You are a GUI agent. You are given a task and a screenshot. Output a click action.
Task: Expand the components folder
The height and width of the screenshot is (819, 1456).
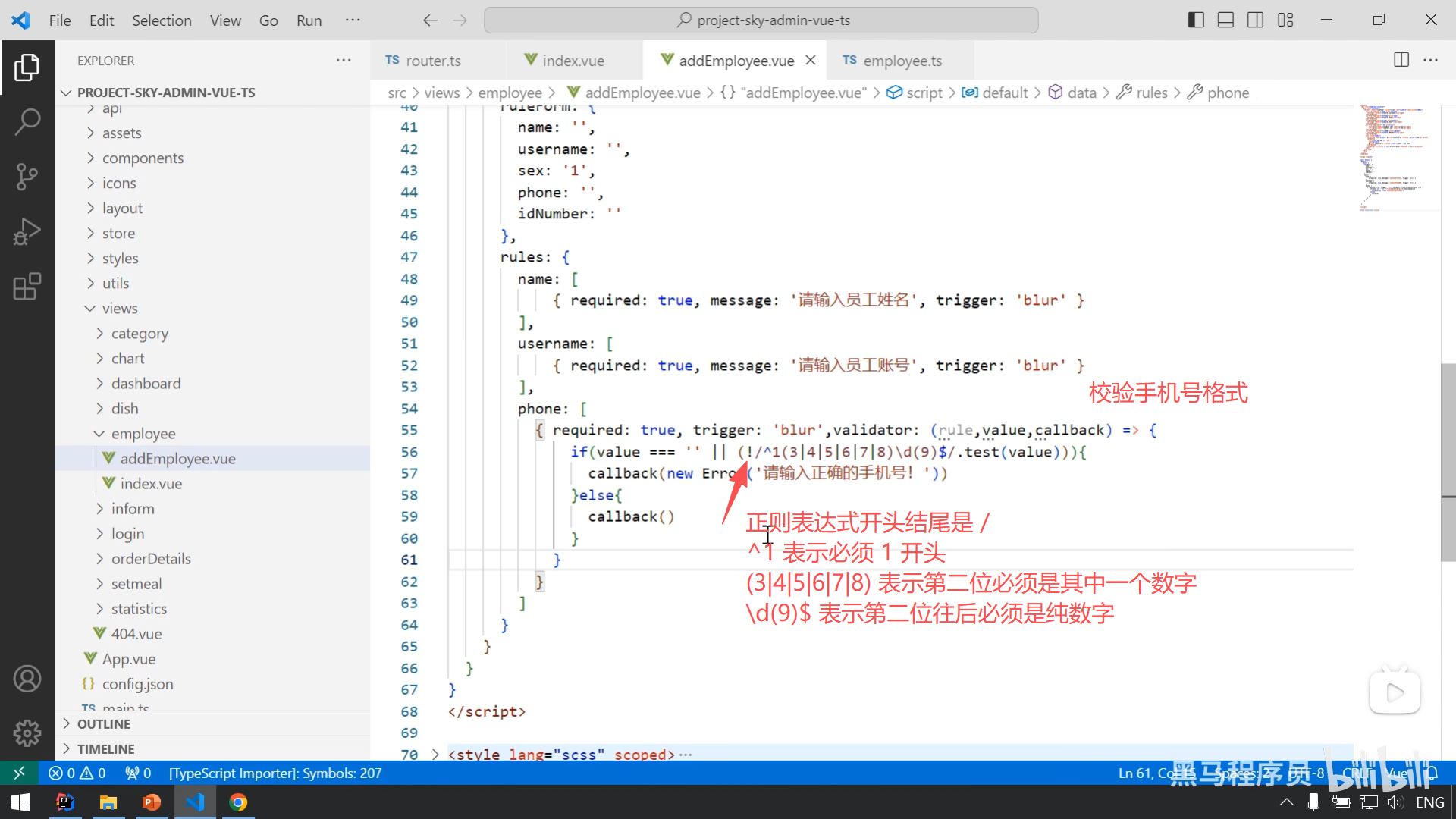143,158
